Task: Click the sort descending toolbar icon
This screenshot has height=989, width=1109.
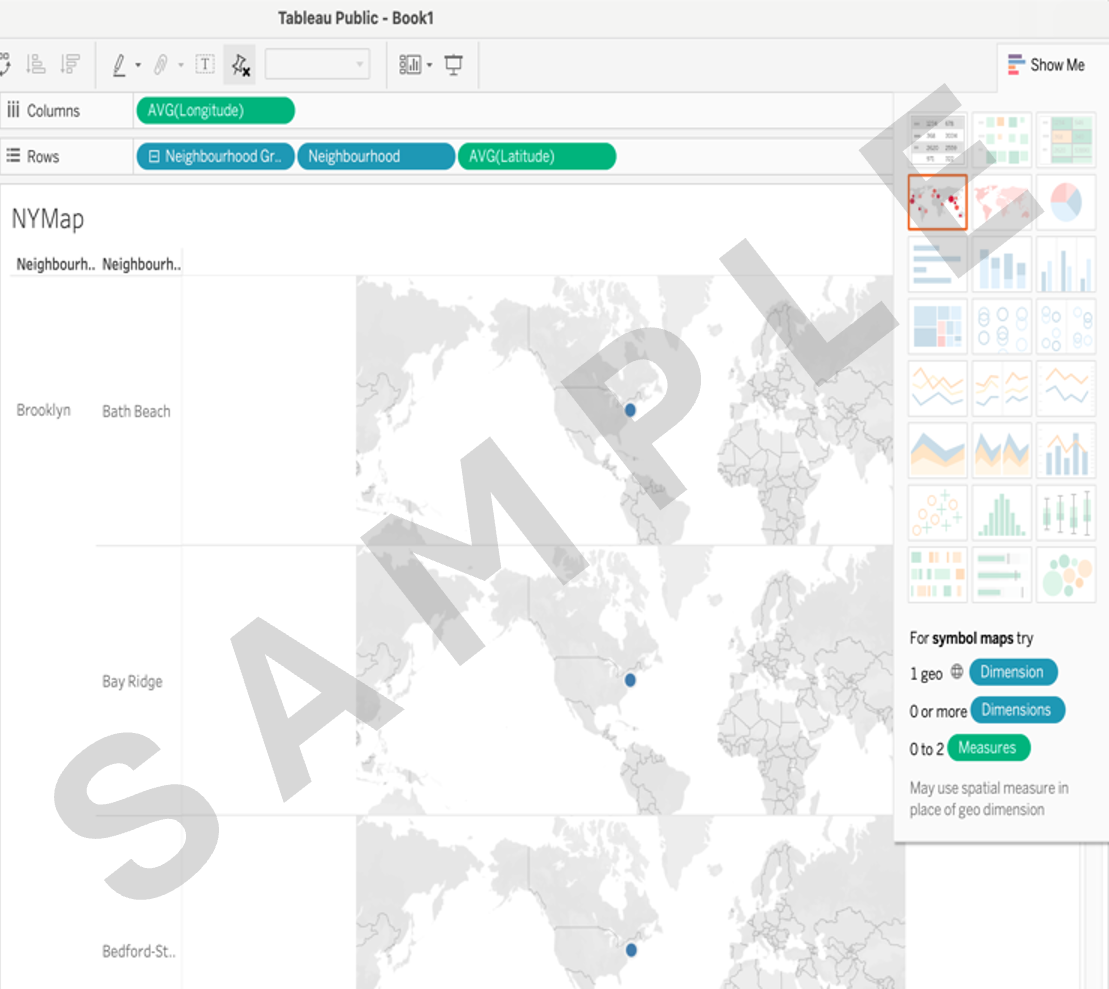Action: 70,65
